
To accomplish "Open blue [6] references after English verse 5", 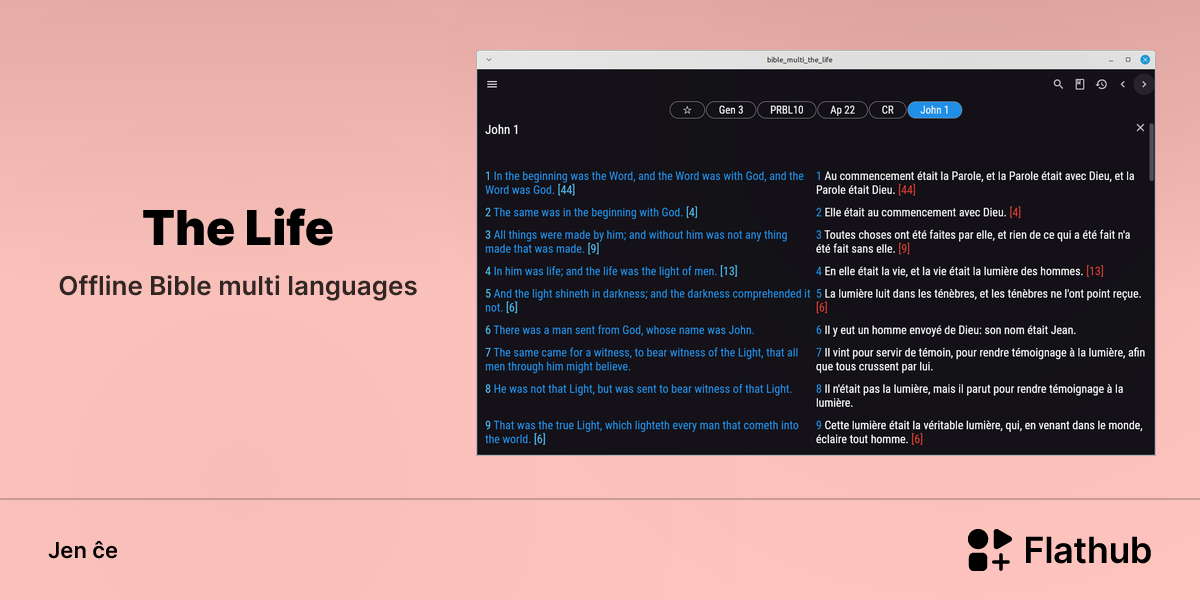I will 512,308.
